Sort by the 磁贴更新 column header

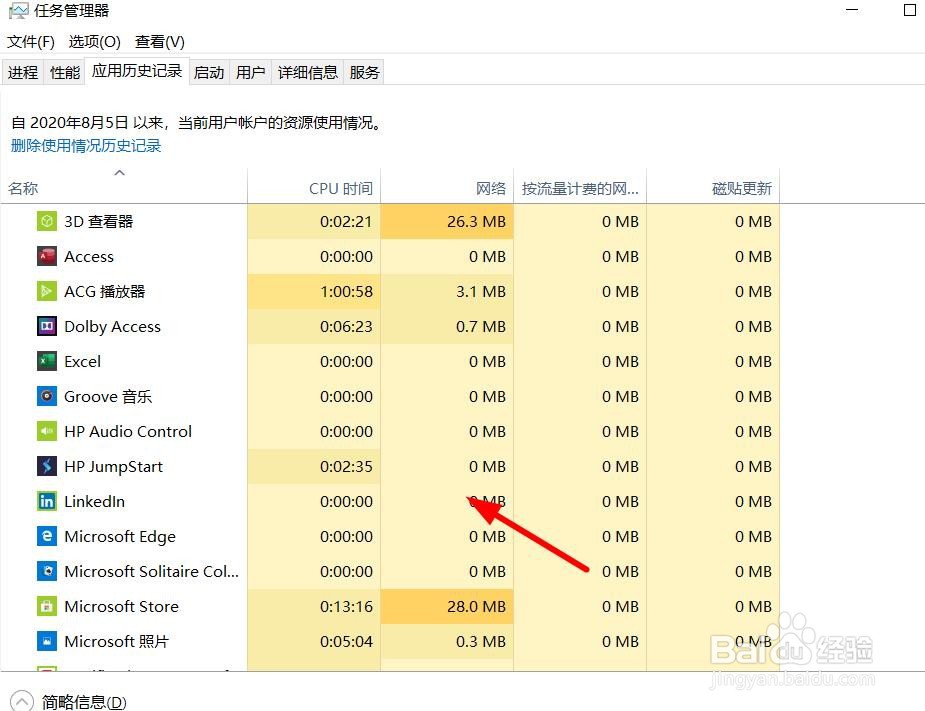713,186
